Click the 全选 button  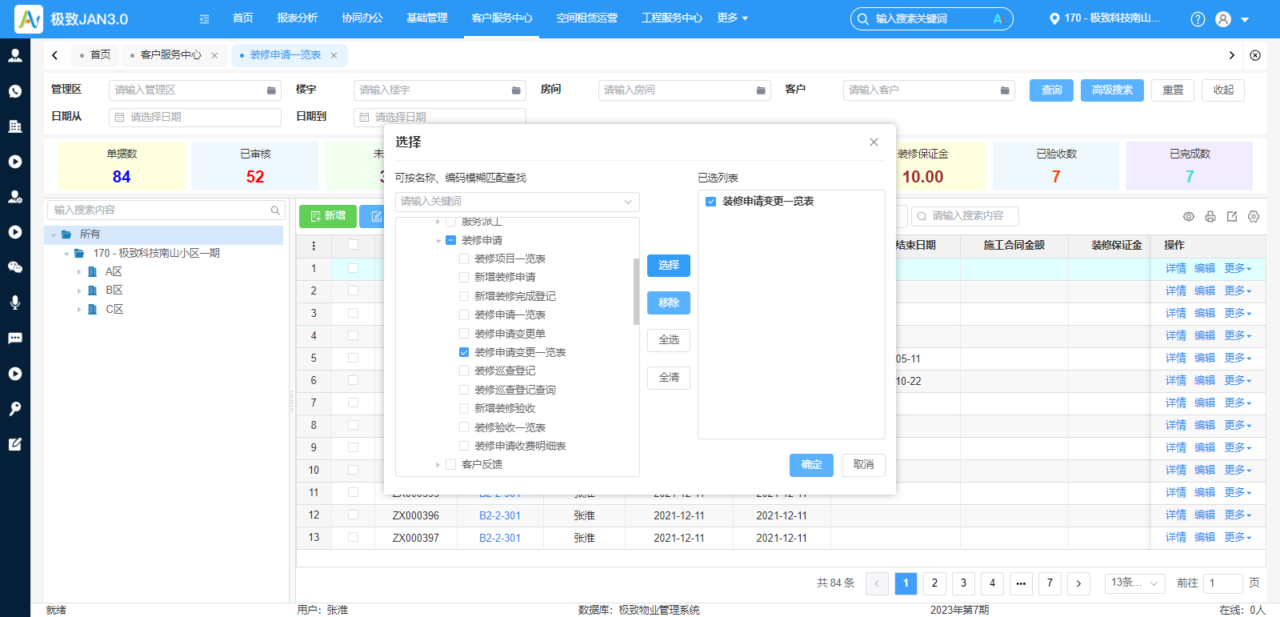(668, 340)
